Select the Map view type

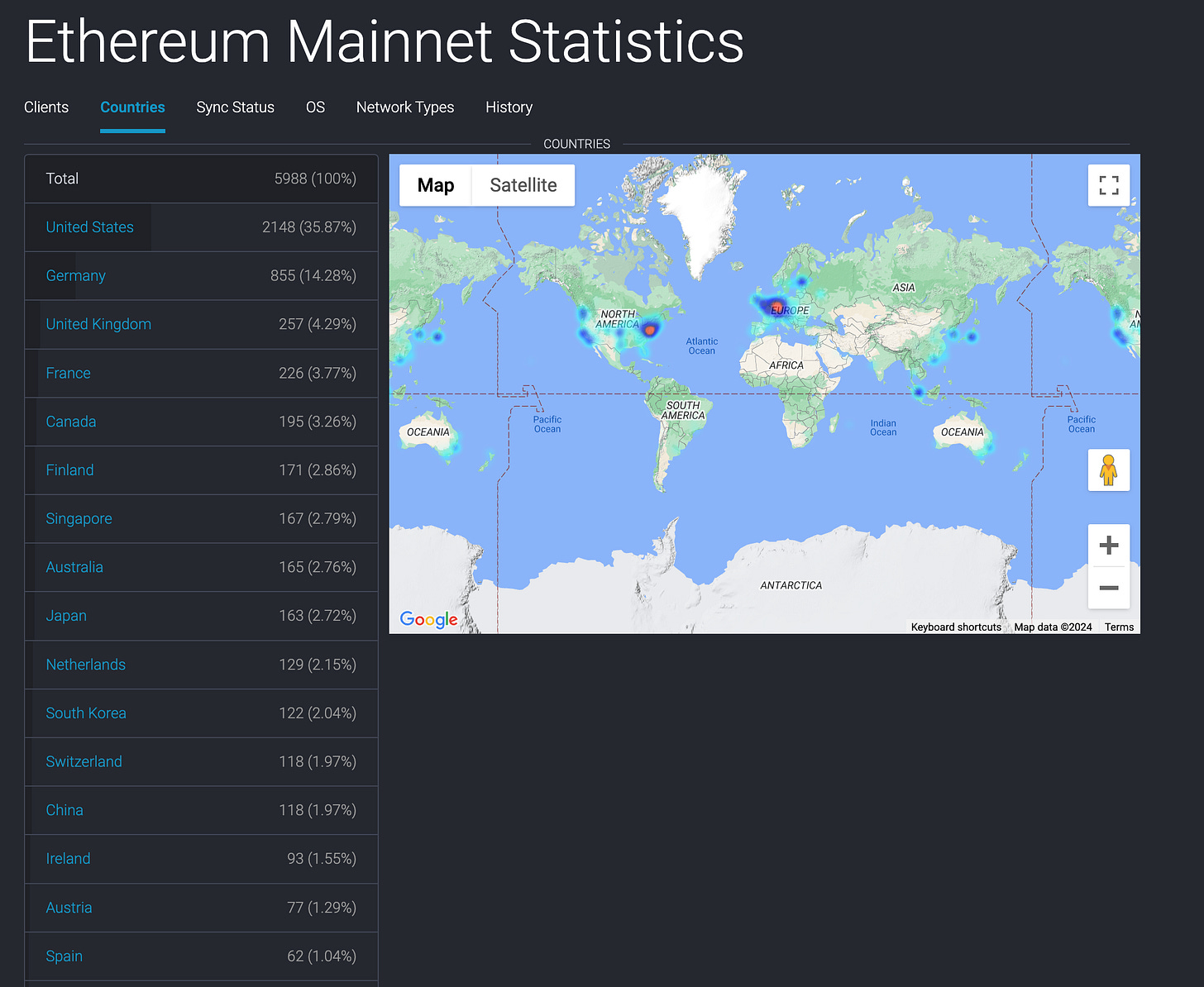[436, 185]
